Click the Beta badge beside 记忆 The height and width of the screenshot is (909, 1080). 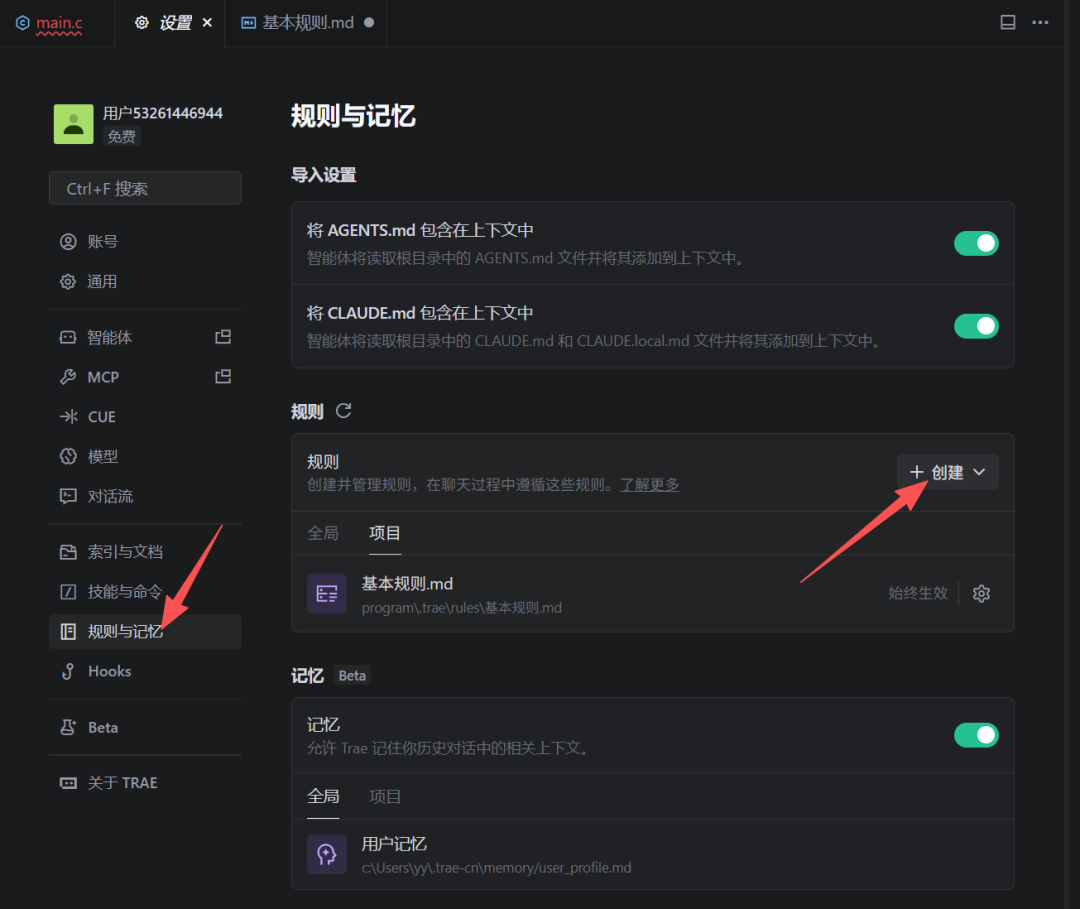pyautogui.click(x=352, y=676)
